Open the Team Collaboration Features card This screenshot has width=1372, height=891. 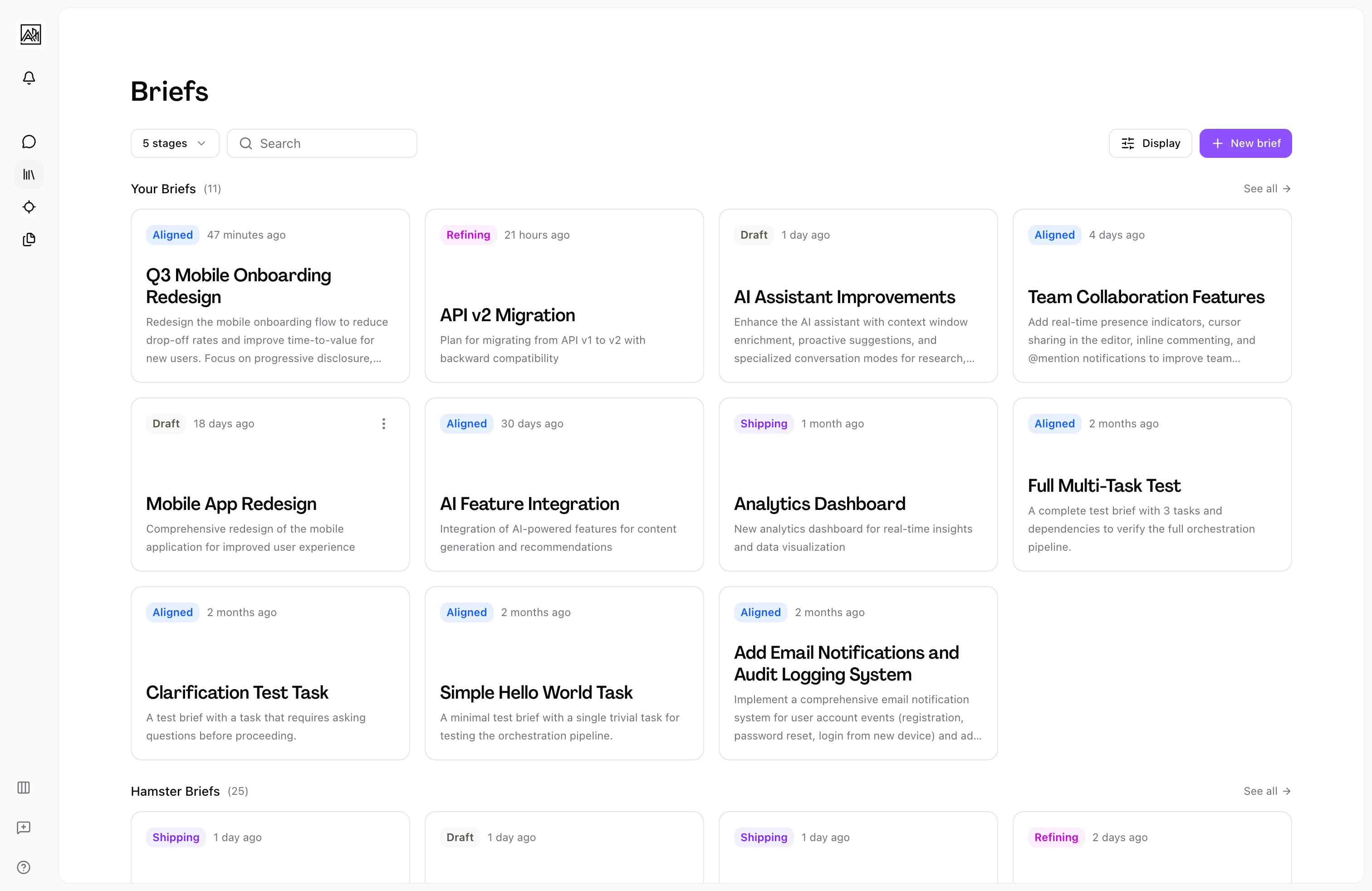[x=1152, y=296]
